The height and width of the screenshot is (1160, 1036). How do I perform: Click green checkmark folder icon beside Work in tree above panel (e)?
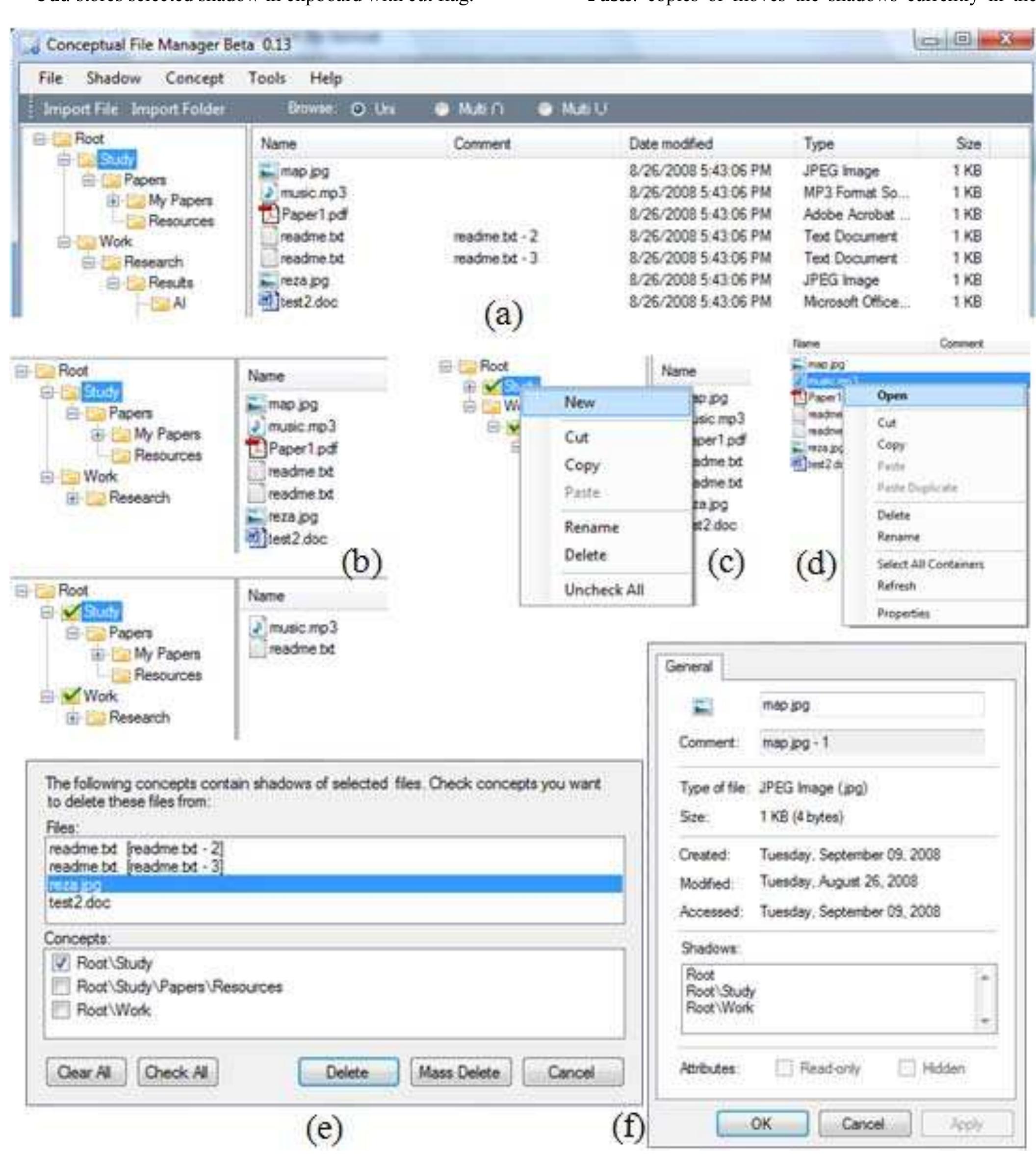click(71, 696)
